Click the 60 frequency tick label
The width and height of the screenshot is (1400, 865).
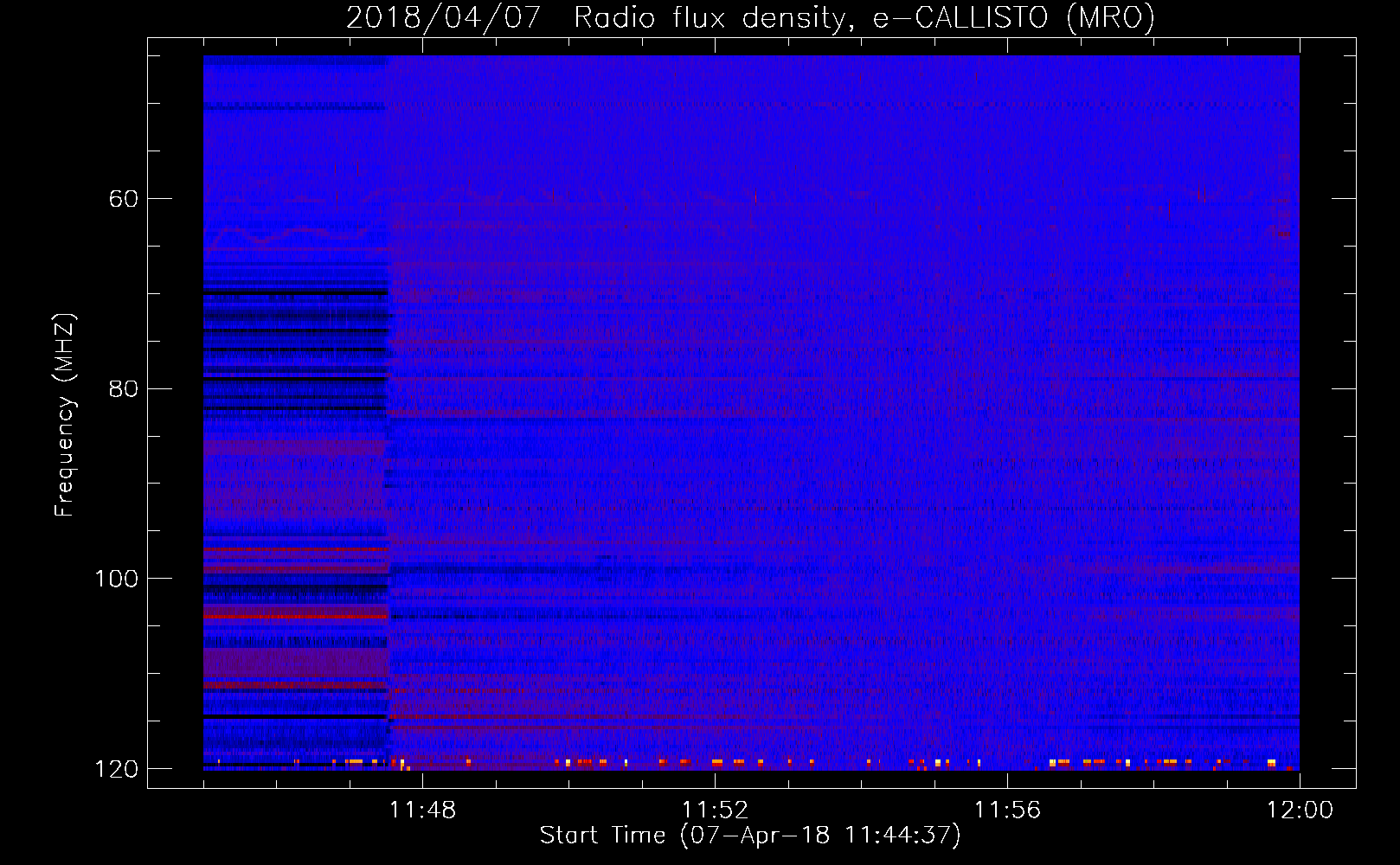123,199
